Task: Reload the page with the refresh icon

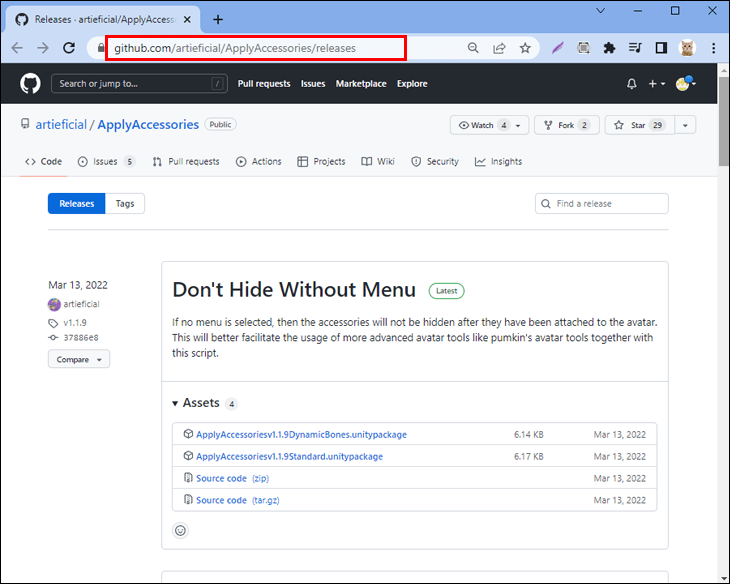Action: point(69,47)
